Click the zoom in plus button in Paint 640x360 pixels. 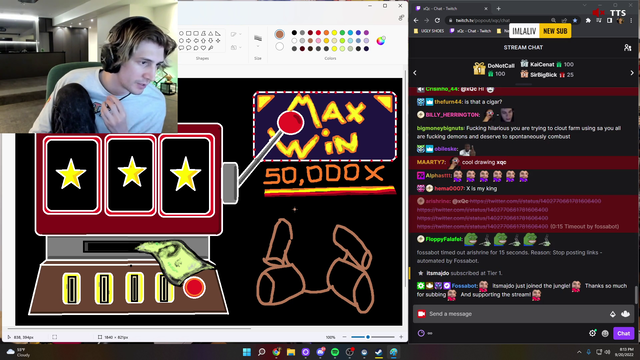[401, 337]
